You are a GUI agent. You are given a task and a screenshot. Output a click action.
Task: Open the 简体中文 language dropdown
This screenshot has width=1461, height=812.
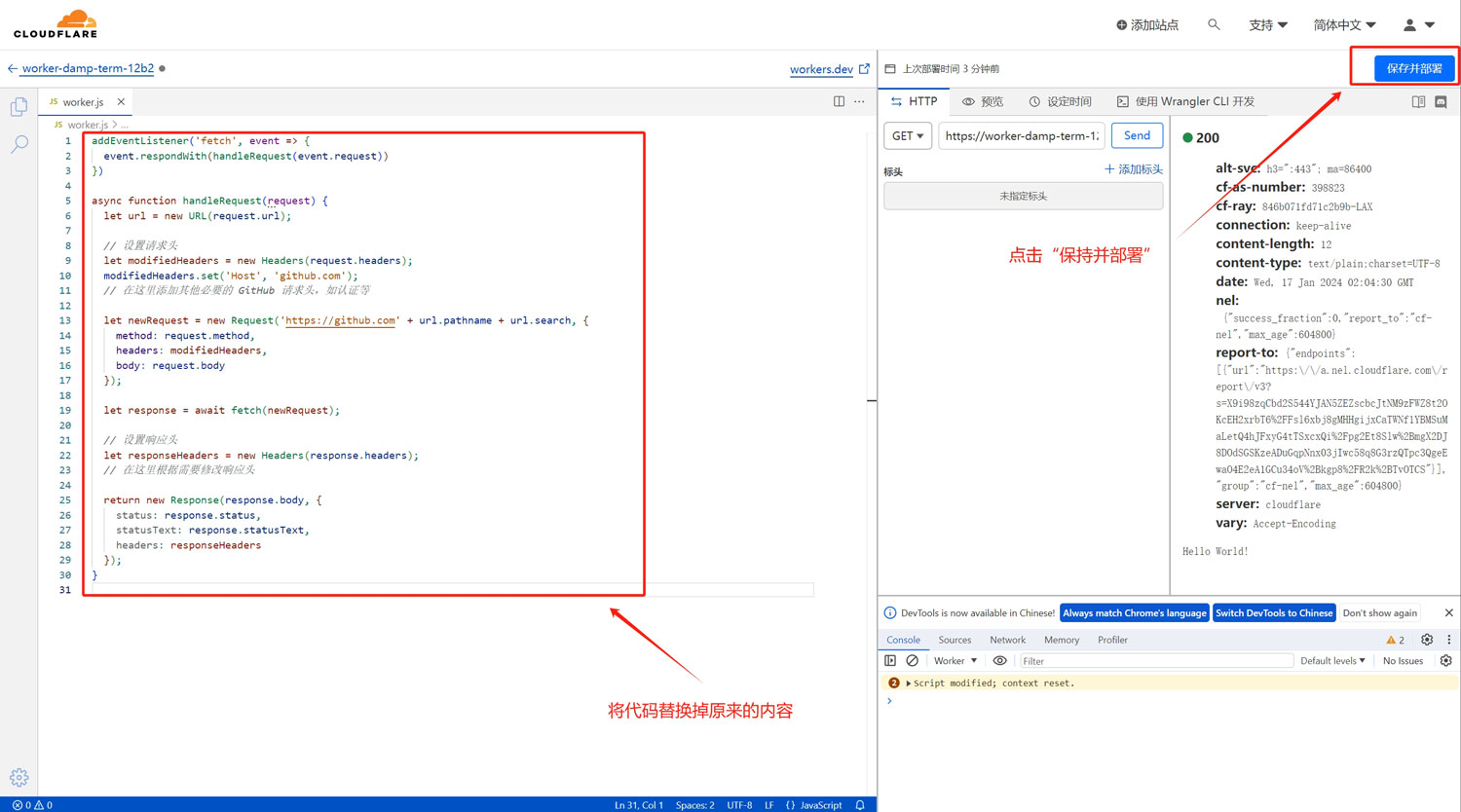tap(1344, 25)
